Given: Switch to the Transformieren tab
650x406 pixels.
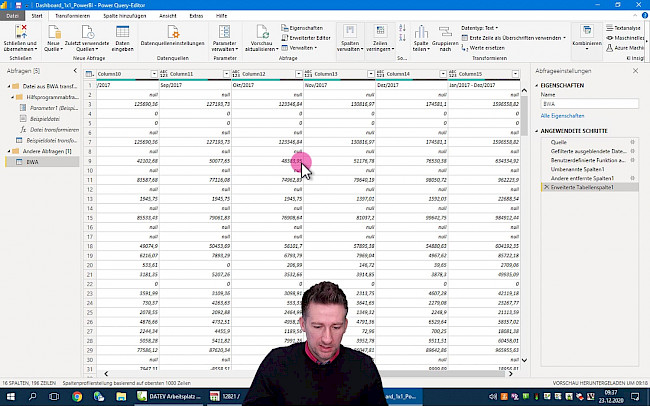Looking at the screenshot, I should [71, 17].
